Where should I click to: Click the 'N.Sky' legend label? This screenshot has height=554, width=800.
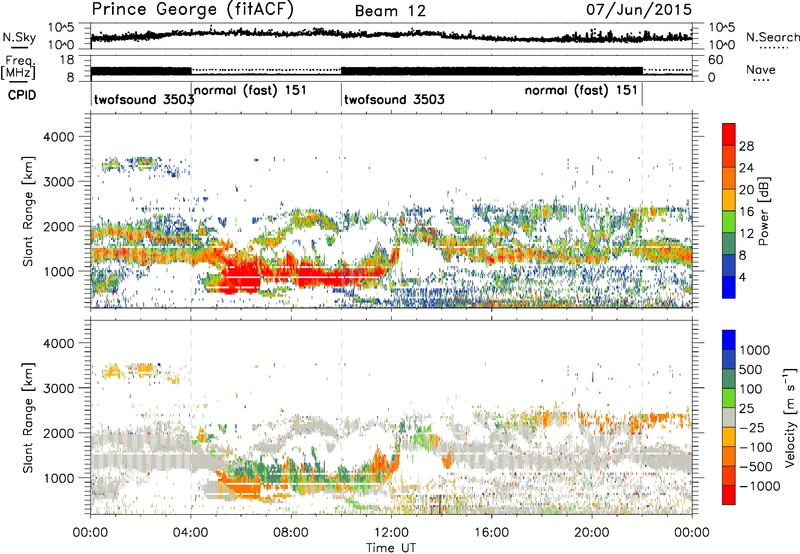click(x=19, y=38)
